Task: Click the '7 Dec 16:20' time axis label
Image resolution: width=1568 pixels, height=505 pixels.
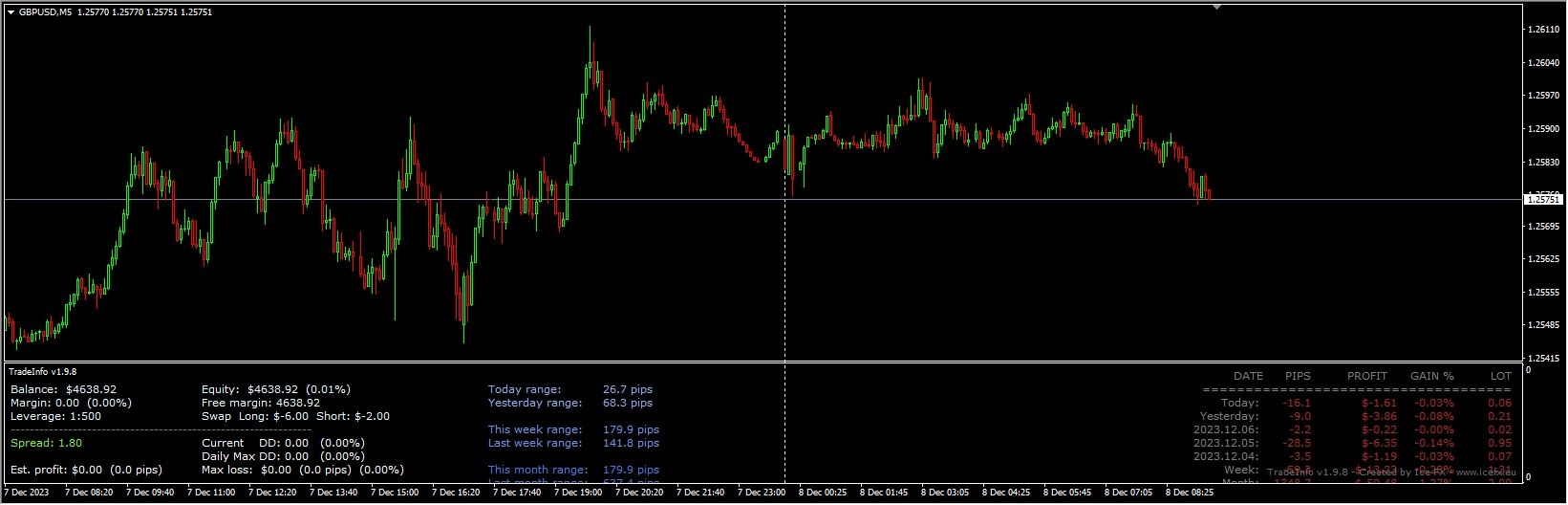Action: point(457,494)
